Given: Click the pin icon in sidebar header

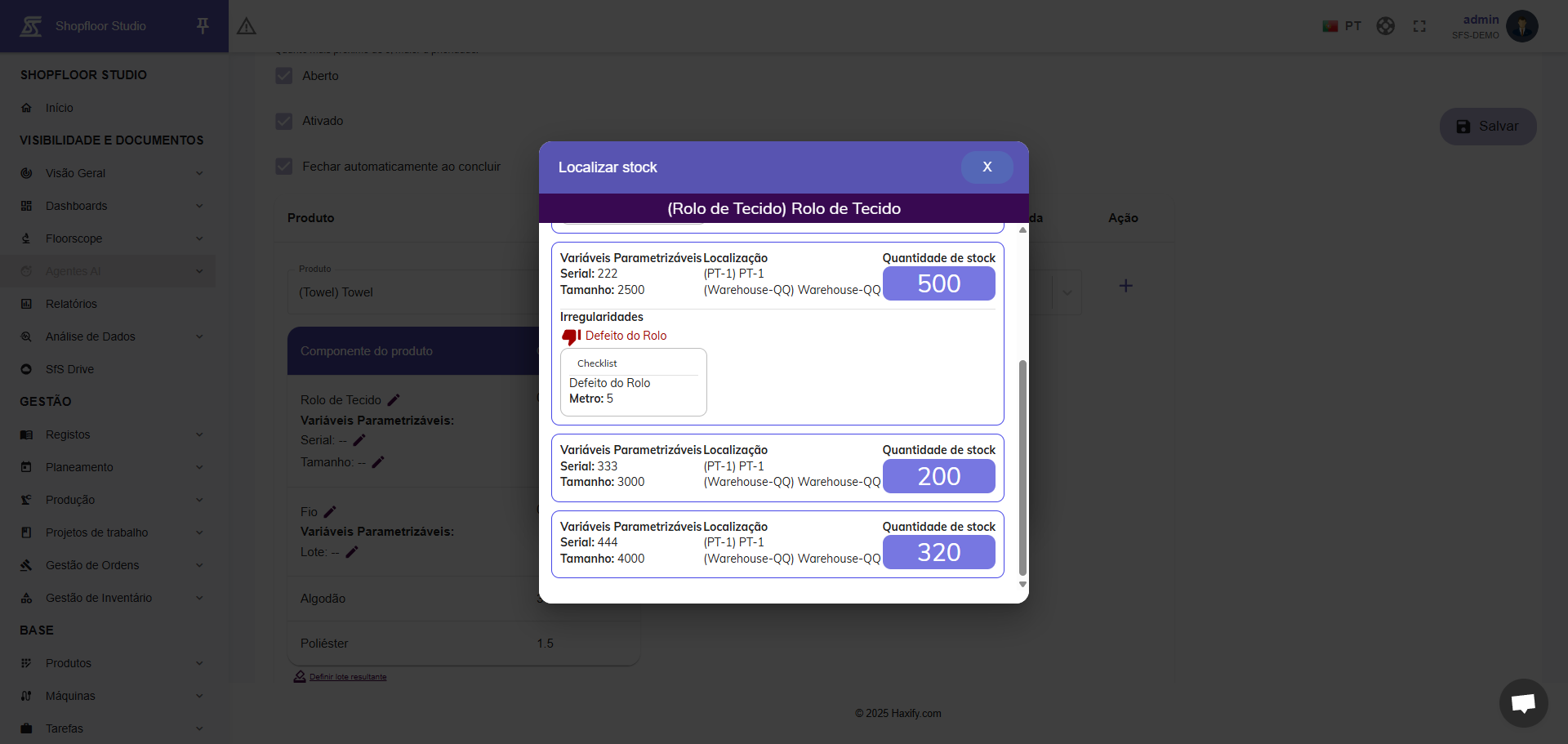Looking at the screenshot, I should pos(203,26).
